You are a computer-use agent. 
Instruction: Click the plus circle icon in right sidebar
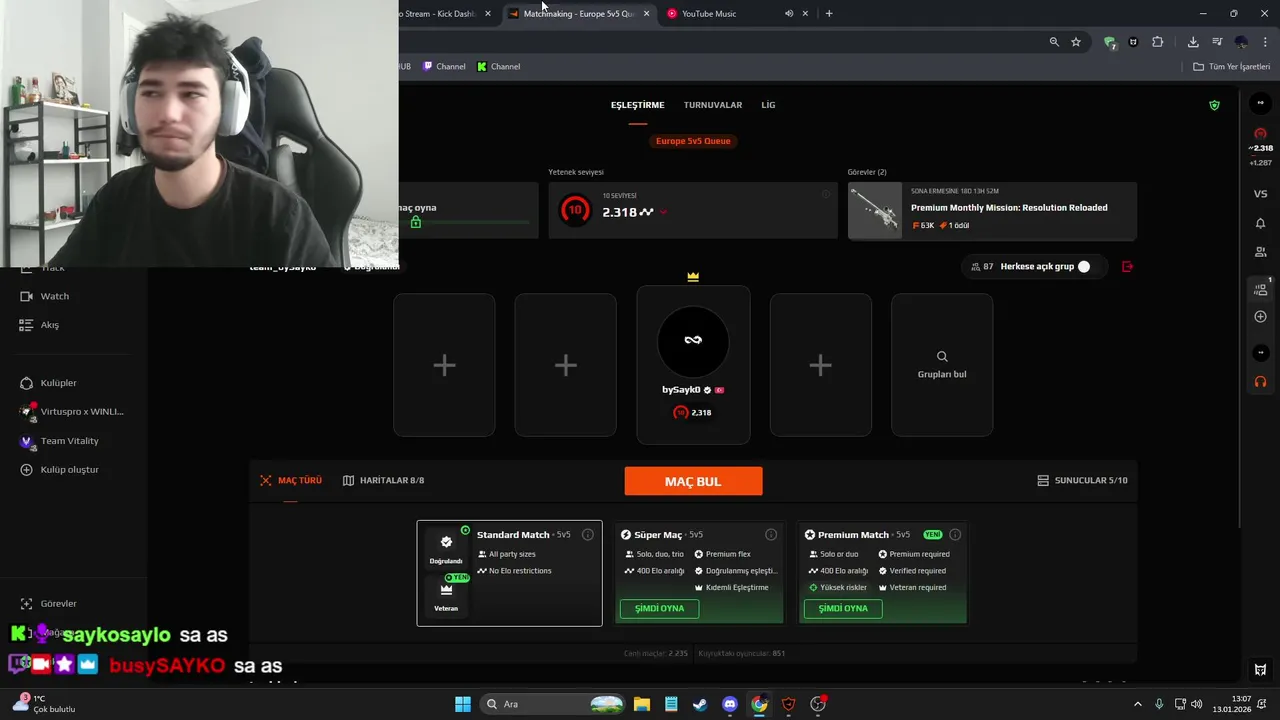[1260, 317]
